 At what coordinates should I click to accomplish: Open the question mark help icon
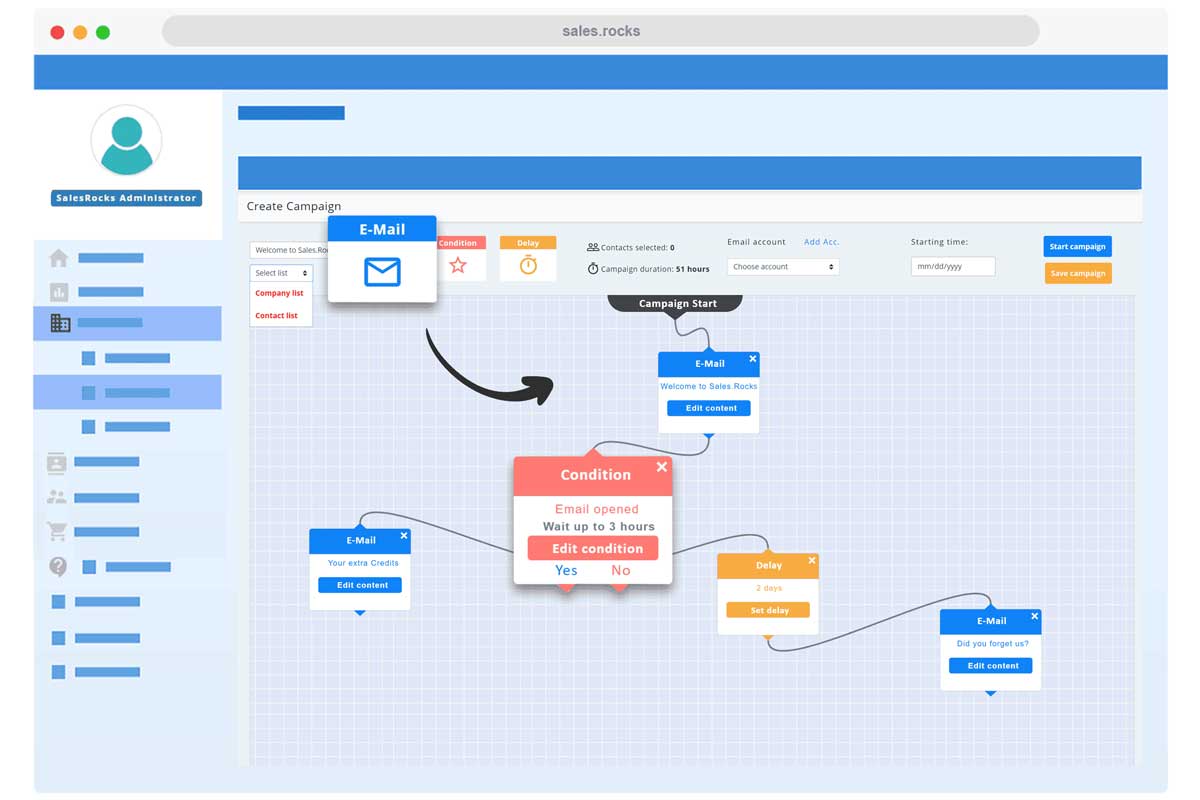coord(58,567)
